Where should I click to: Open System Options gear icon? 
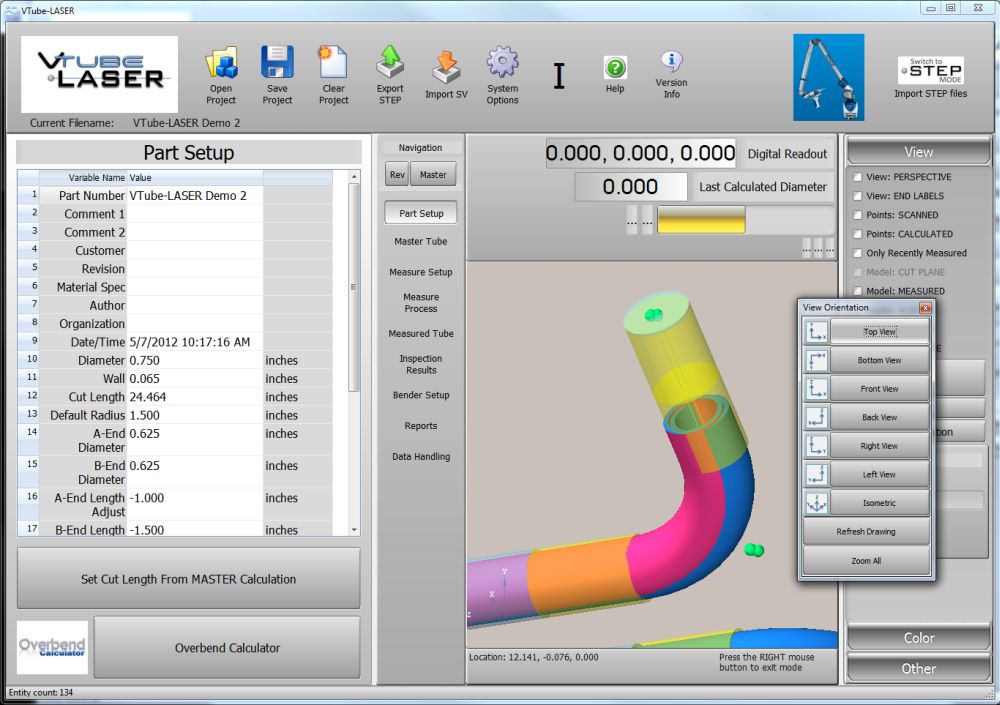[x=502, y=64]
